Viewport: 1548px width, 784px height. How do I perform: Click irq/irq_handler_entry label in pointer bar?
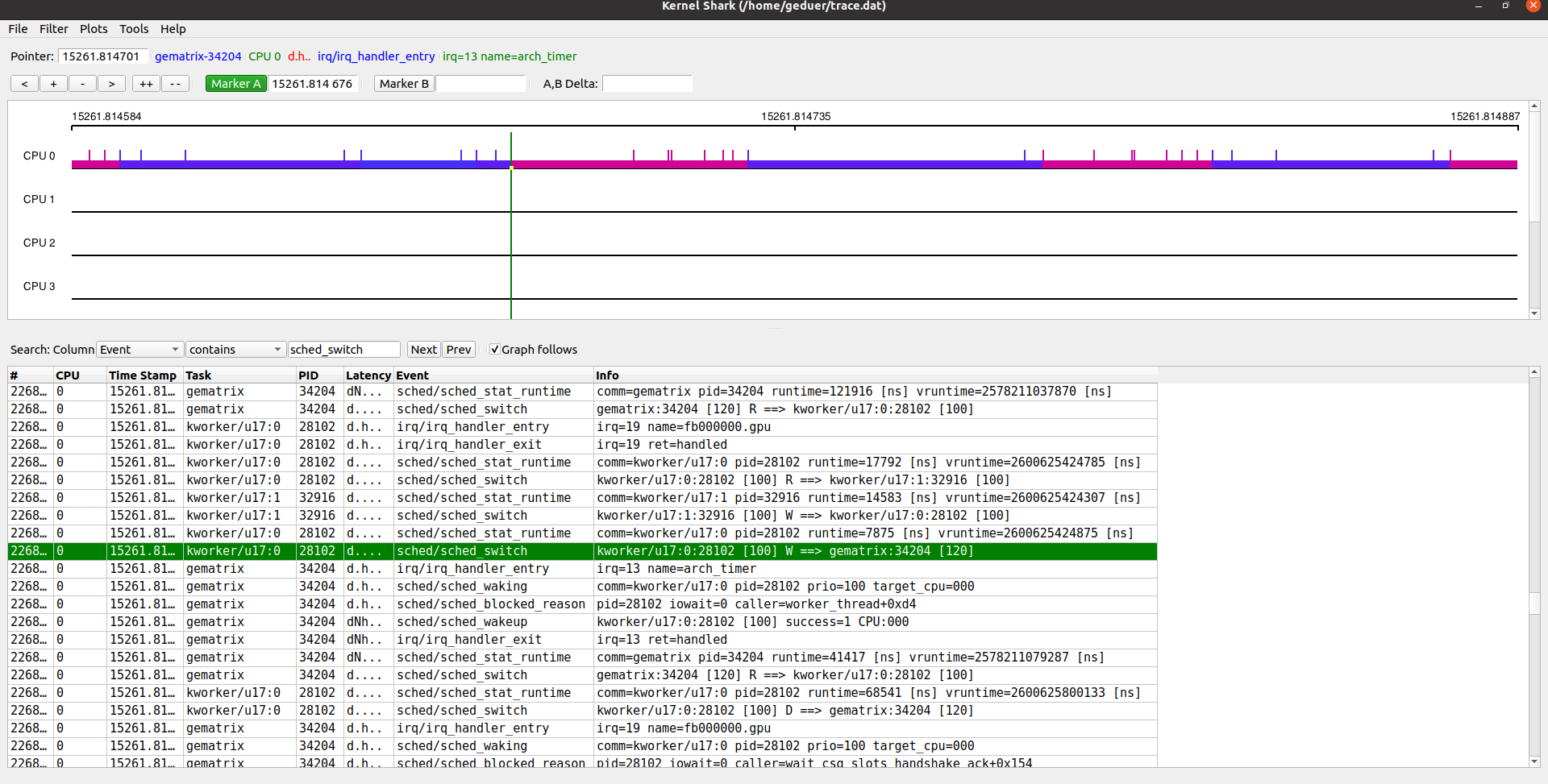coord(377,56)
